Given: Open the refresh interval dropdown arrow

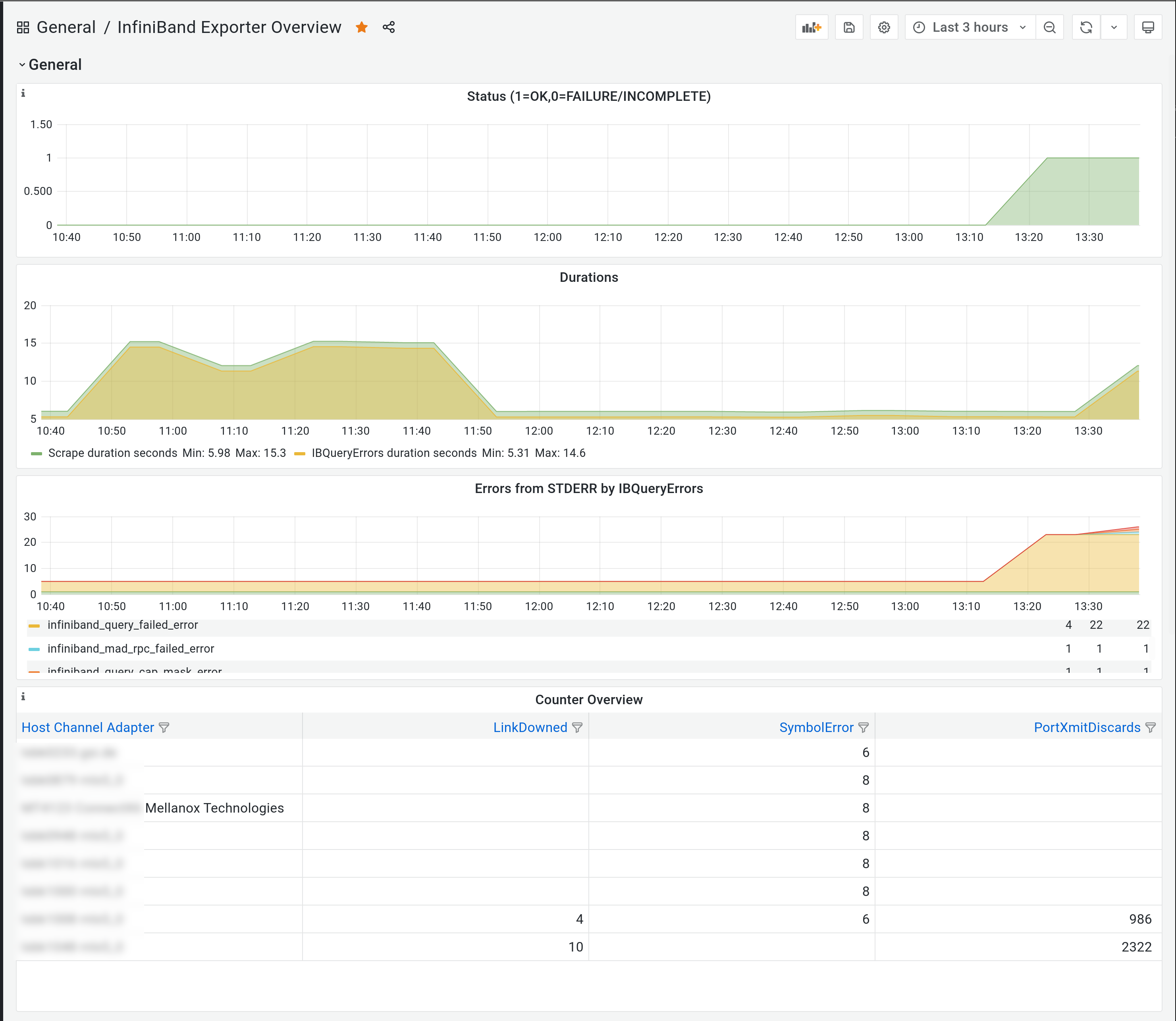Looking at the screenshot, I should click(x=1114, y=27).
